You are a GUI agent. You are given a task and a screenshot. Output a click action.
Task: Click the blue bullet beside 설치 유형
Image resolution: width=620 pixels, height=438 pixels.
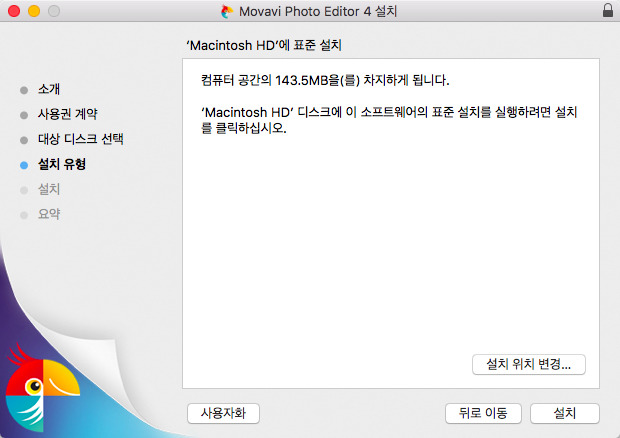pos(24,165)
